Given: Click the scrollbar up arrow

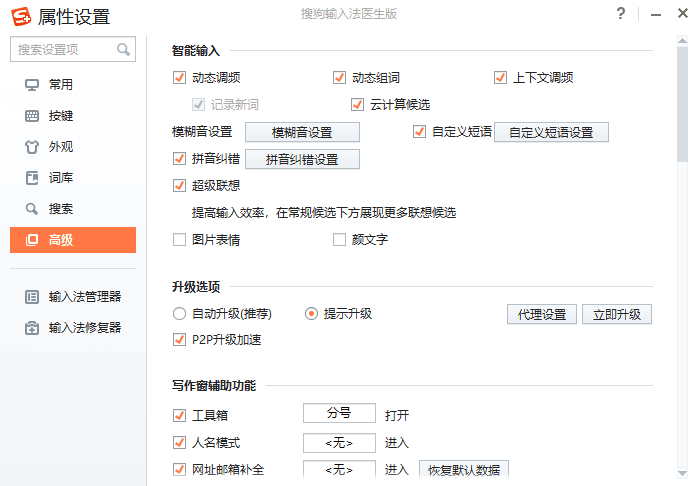Looking at the screenshot, I should tap(682, 41).
